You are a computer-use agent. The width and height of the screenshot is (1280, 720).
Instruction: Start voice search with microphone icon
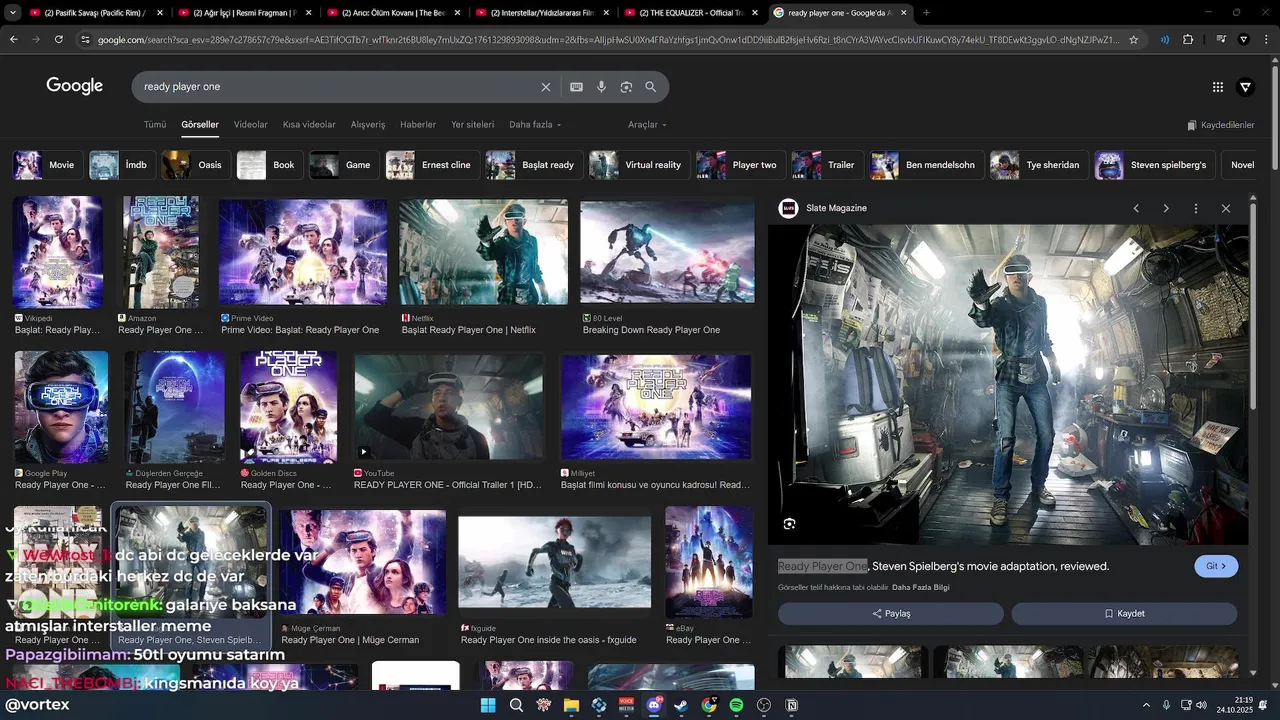(601, 87)
